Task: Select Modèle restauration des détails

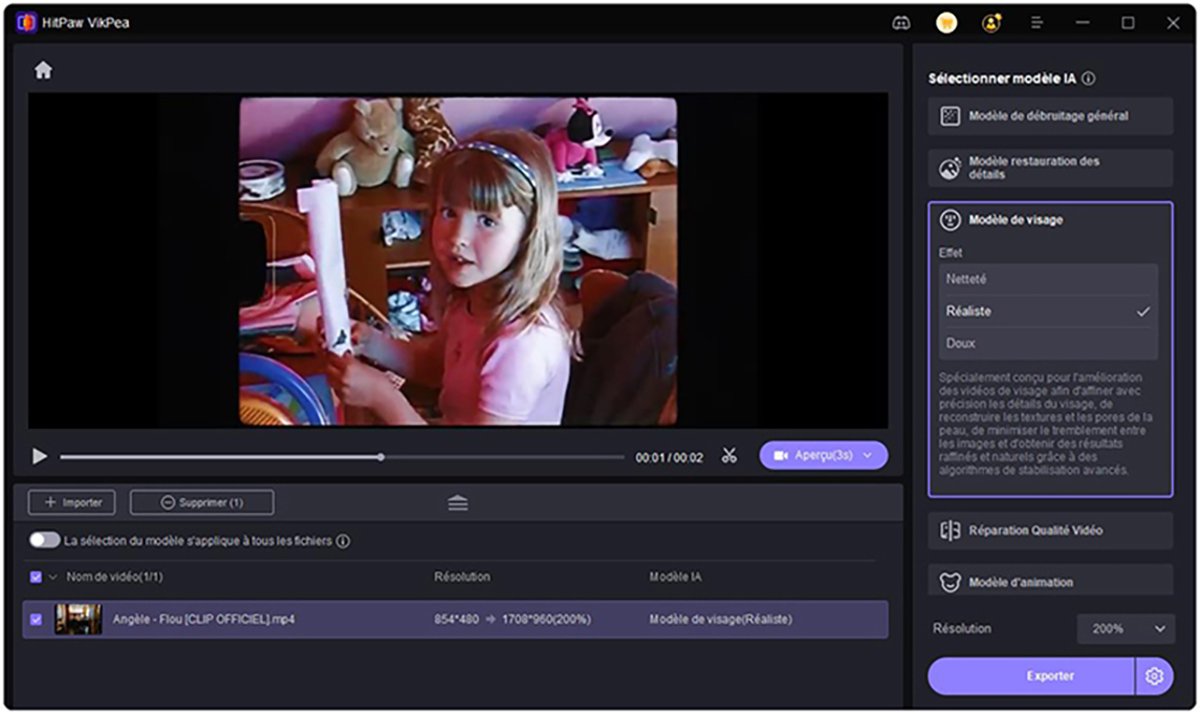Action: (x=1050, y=168)
